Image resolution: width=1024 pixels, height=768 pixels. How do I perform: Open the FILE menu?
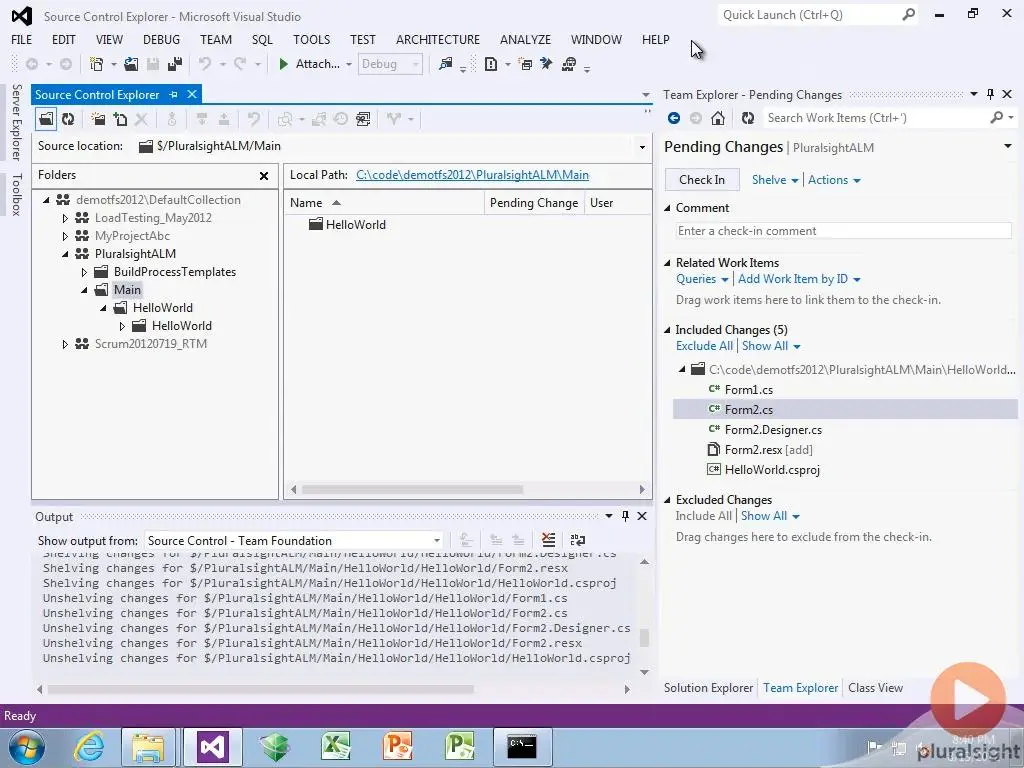coord(22,40)
